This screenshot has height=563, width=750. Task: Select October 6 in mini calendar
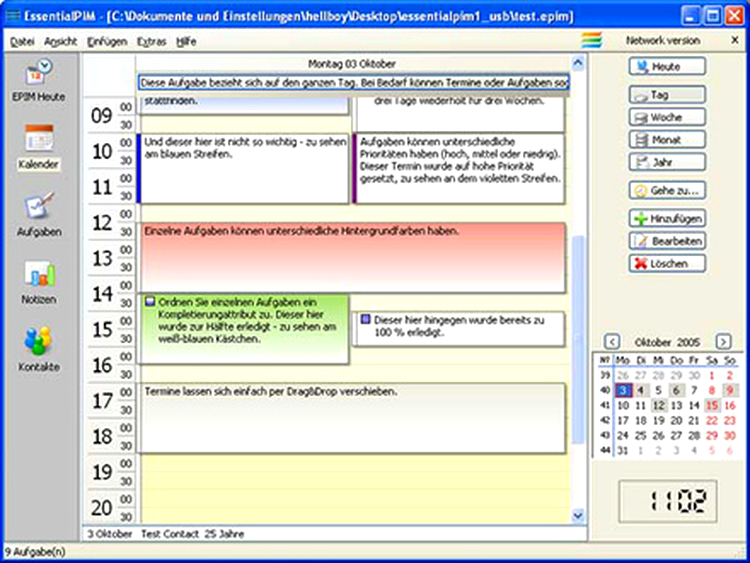(x=676, y=390)
